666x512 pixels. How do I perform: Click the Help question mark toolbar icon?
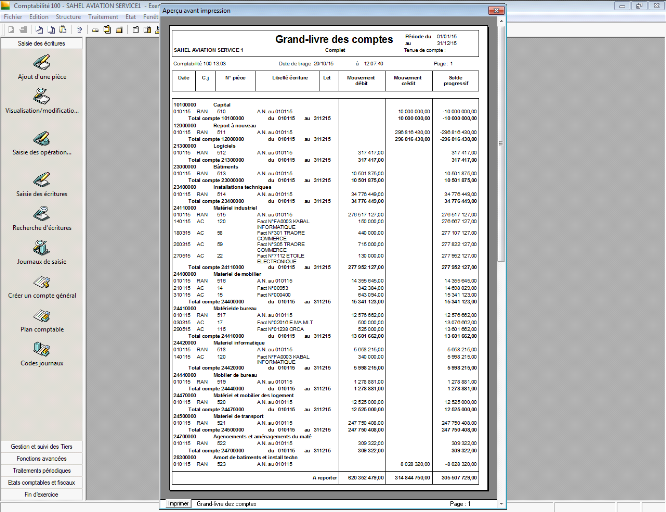click(x=79, y=30)
